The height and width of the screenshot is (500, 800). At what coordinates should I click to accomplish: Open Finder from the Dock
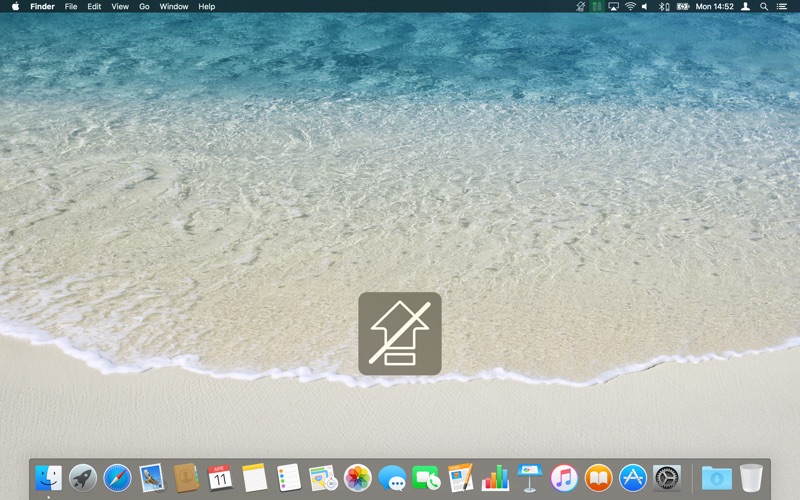coord(48,478)
